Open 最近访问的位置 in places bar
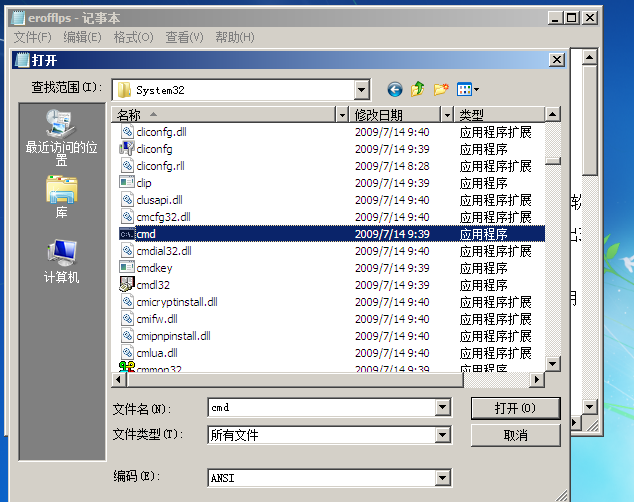634x502 pixels. point(61,137)
